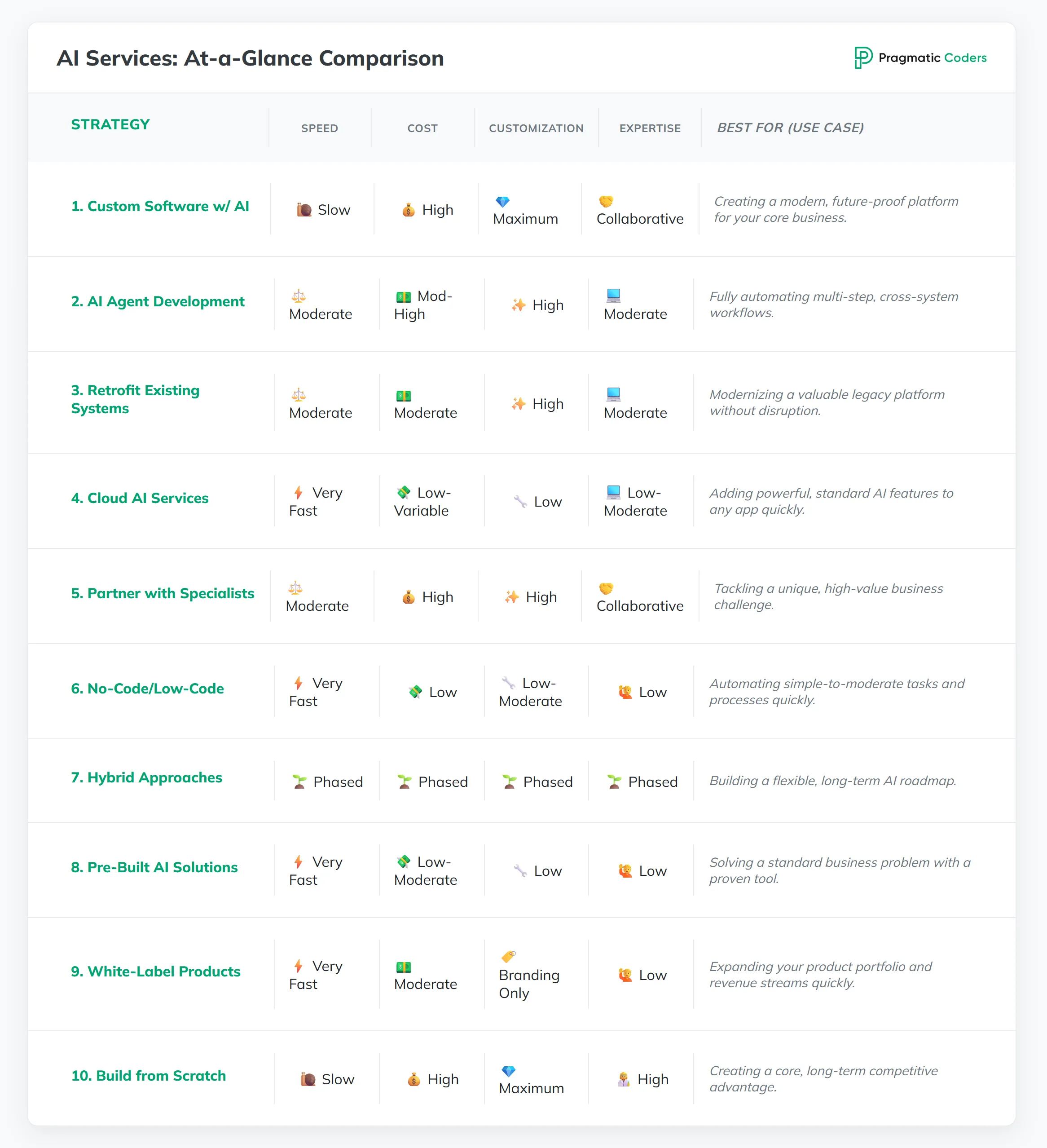The height and width of the screenshot is (1148, 1047).
Task: Click the lightning bolt icon in the Cloud AI Services row
Action: (x=298, y=493)
